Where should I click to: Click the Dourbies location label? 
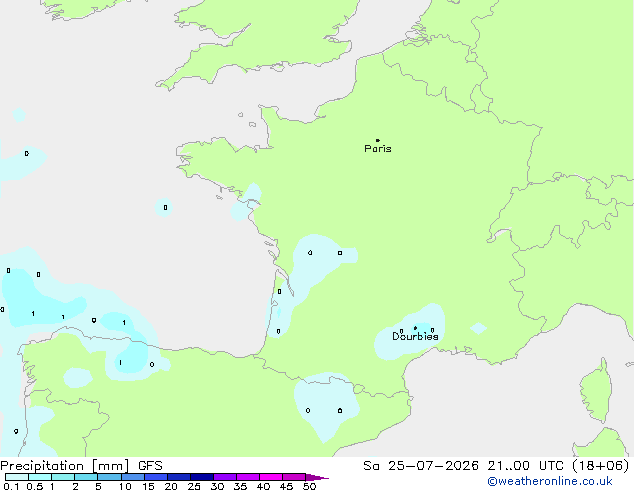[415, 336]
